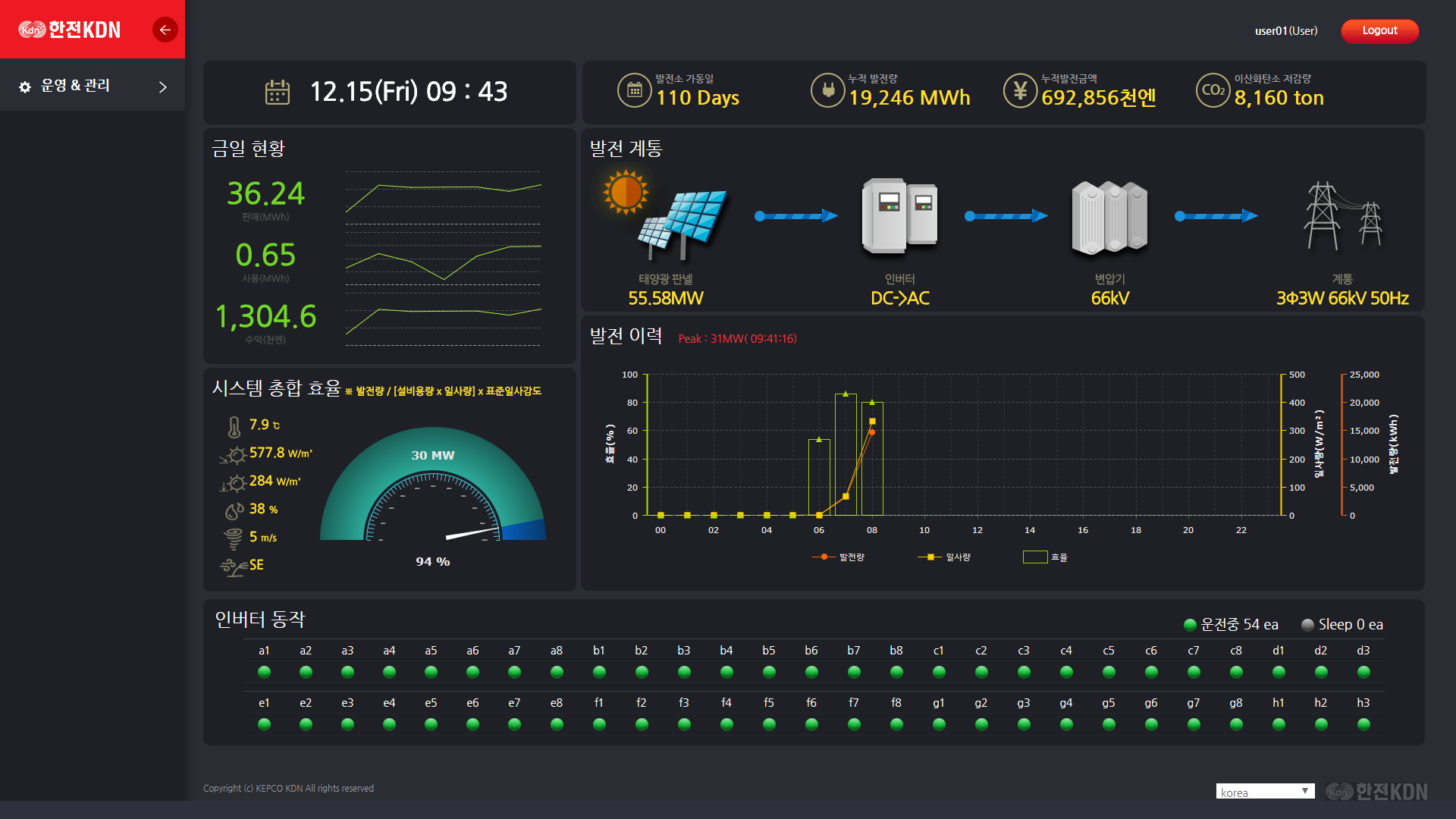Toggle 발전량 legend series in chart
Image resolution: width=1456 pixels, height=819 pixels.
click(838, 557)
